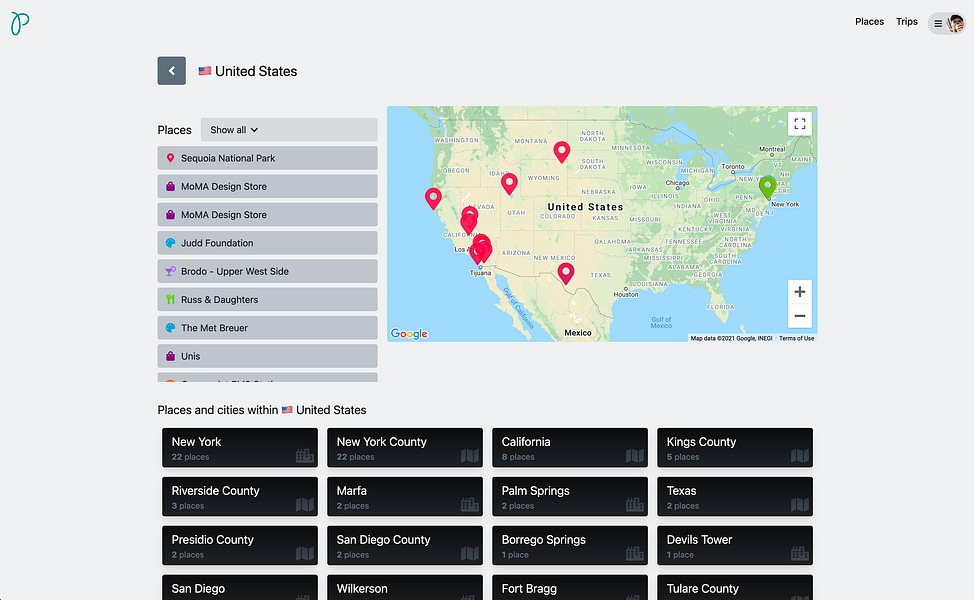Click the shopping bag icon of Unis

170,357
